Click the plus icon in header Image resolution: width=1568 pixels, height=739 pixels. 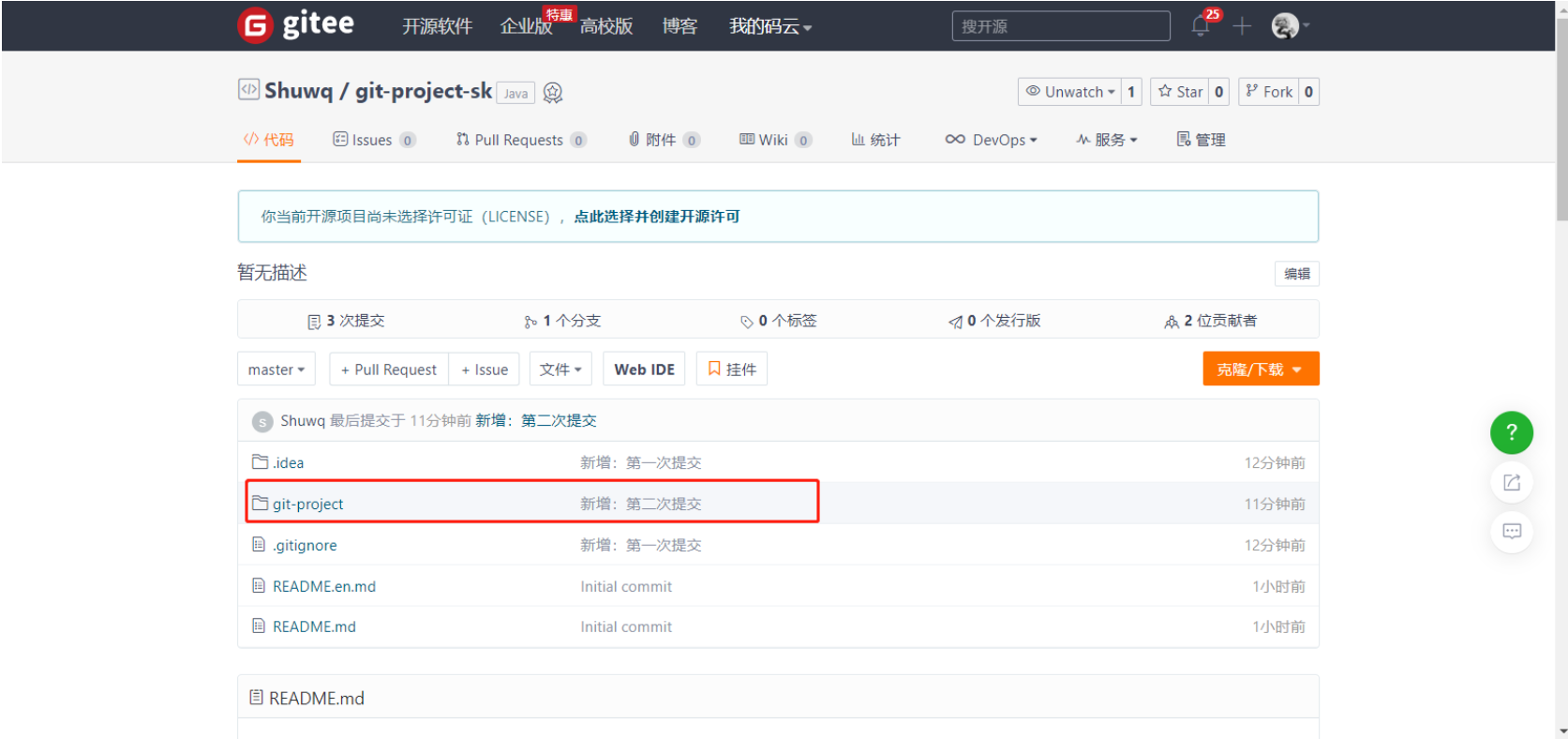click(1242, 26)
